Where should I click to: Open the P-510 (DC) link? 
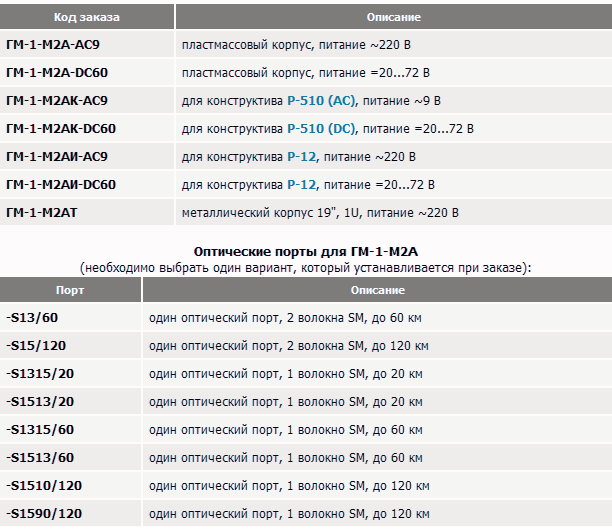point(321,129)
